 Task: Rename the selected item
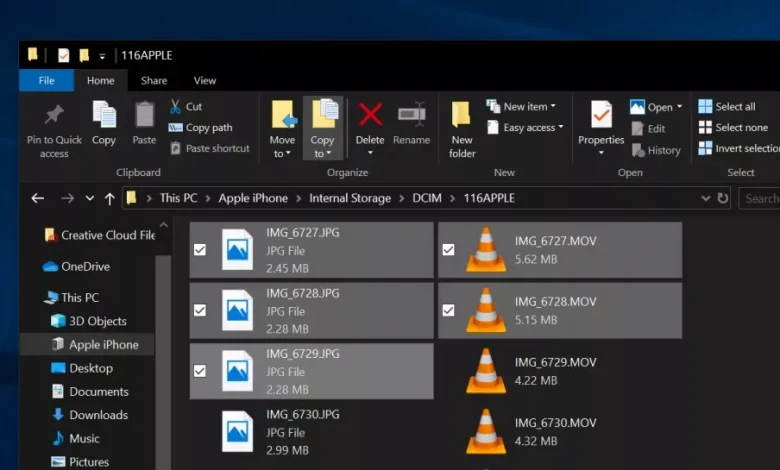click(x=411, y=123)
